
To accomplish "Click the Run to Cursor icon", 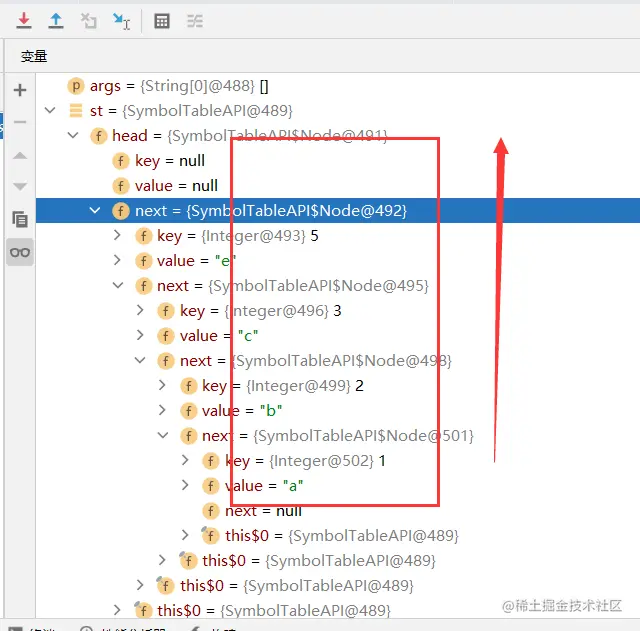I will coord(121,21).
